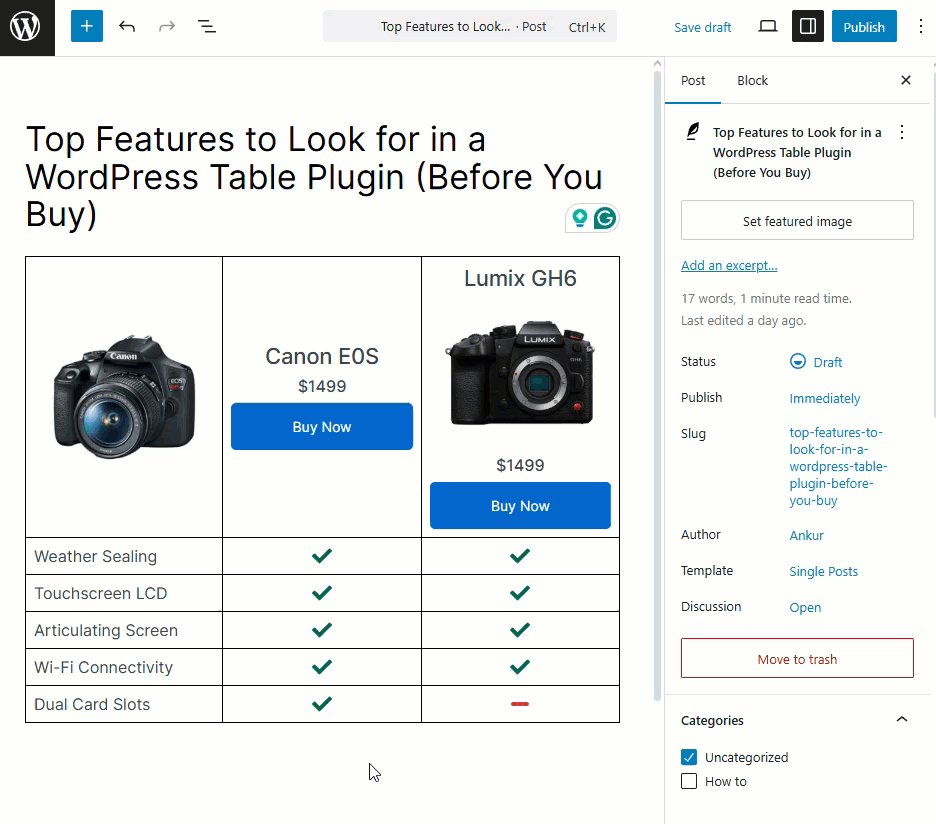This screenshot has height=824, width=936.
Task: Click the Touchscreen LCD cell
Action: pos(124,593)
